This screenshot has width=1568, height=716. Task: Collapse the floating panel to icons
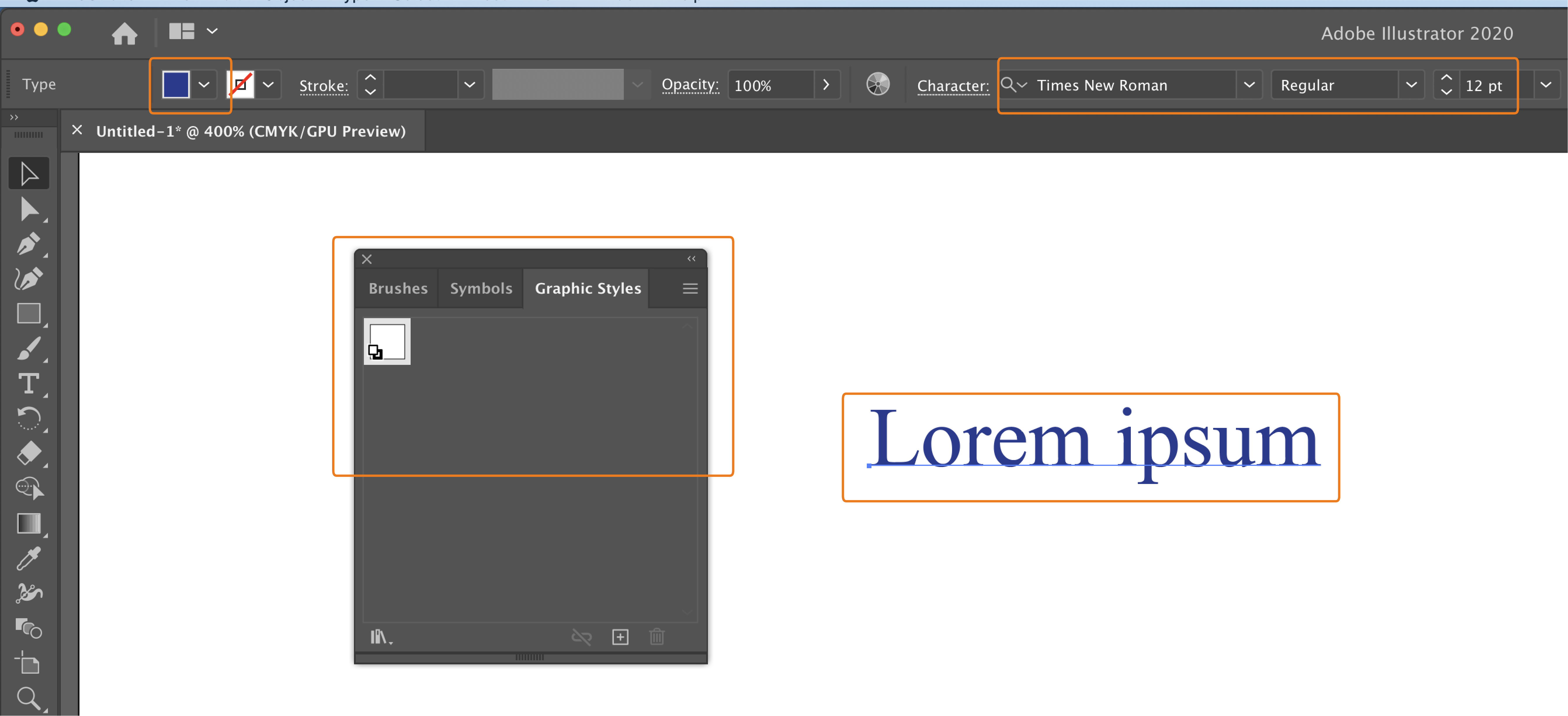[692, 259]
